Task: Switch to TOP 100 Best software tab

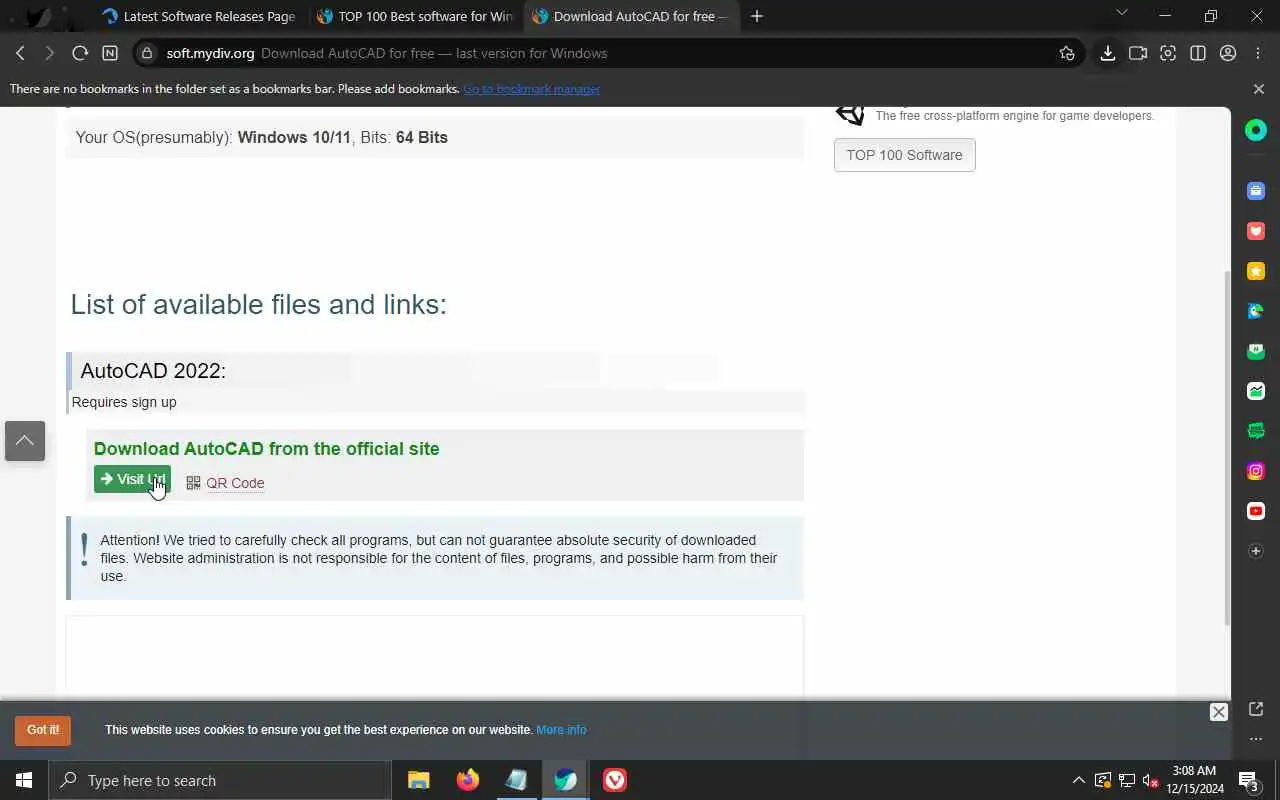Action: 414,16
